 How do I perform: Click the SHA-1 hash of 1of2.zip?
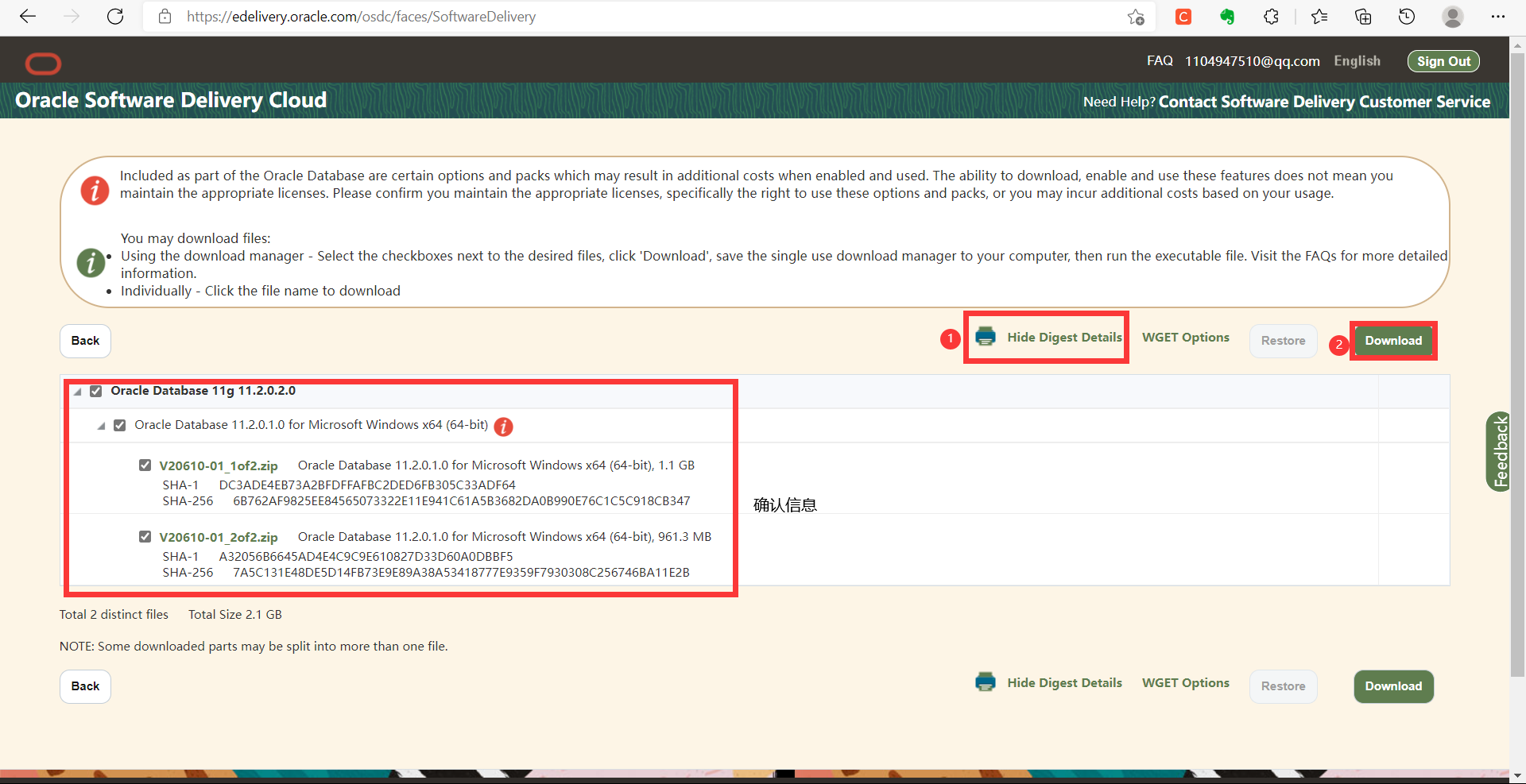367,485
